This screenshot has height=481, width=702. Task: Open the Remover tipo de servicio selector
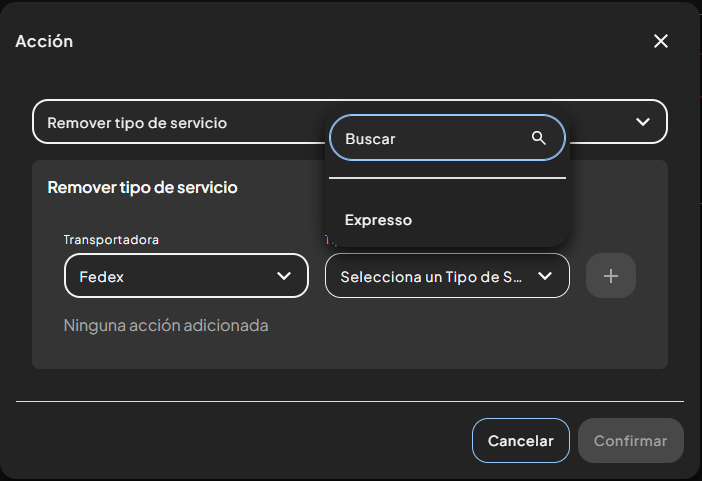click(x=350, y=121)
